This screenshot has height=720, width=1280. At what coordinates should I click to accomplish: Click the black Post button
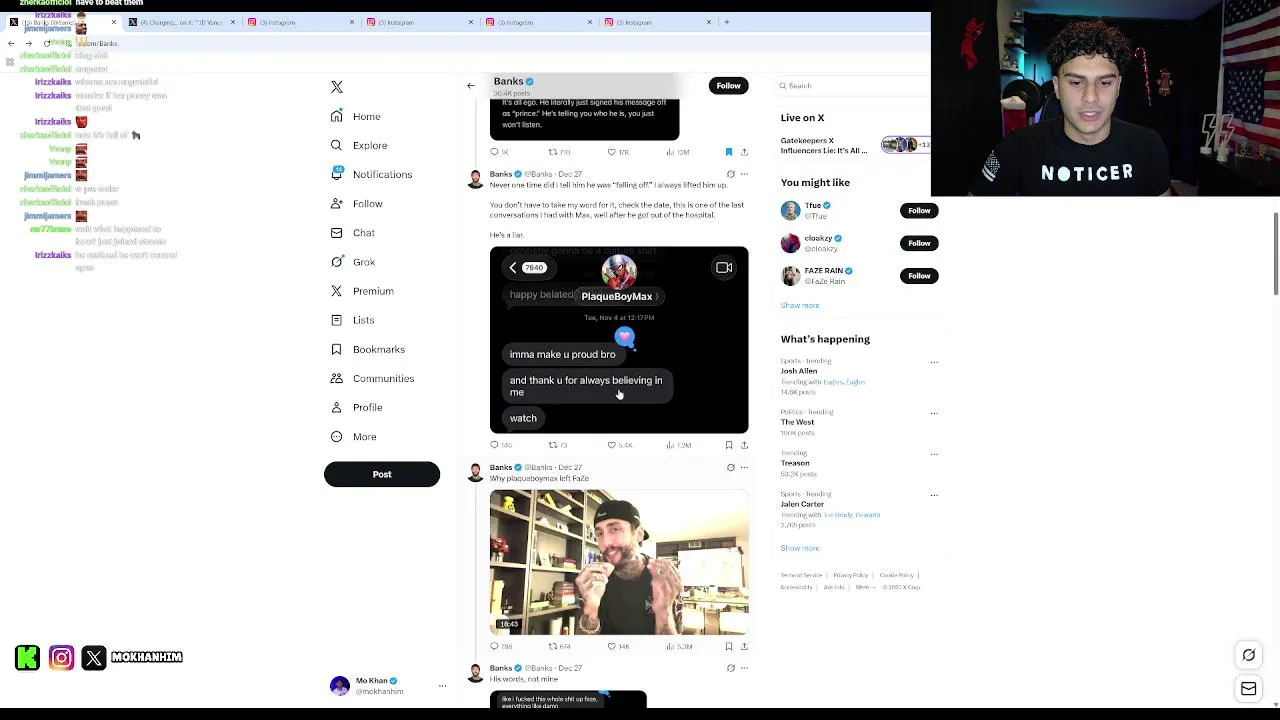(382, 474)
